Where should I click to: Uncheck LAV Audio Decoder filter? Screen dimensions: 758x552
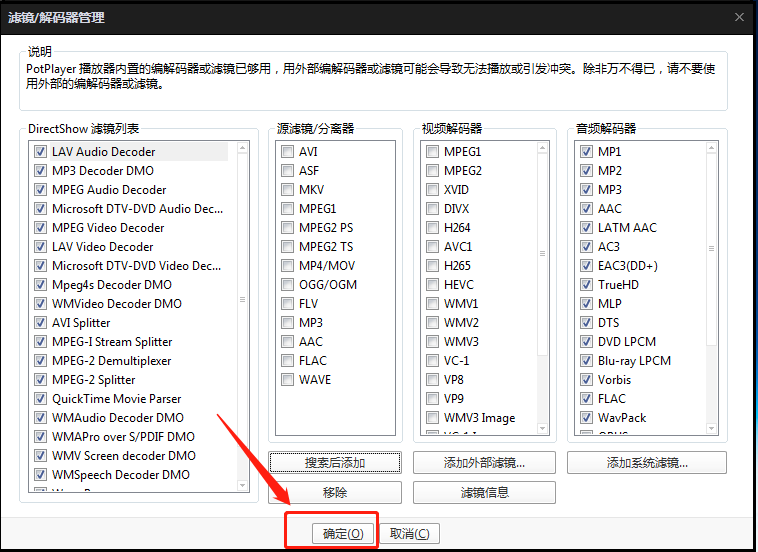[41, 152]
